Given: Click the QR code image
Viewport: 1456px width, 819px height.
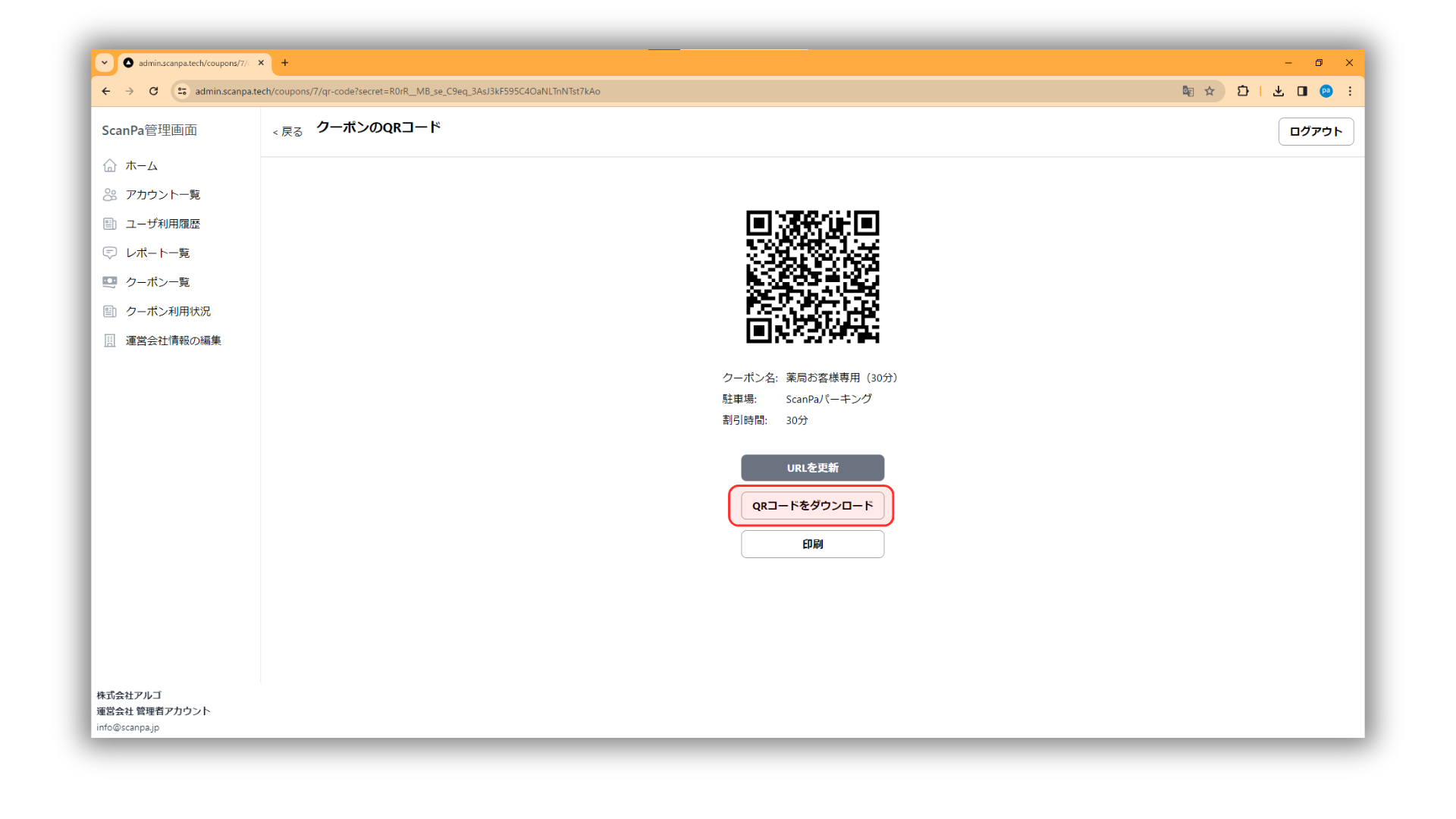Looking at the screenshot, I should coord(812,277).
